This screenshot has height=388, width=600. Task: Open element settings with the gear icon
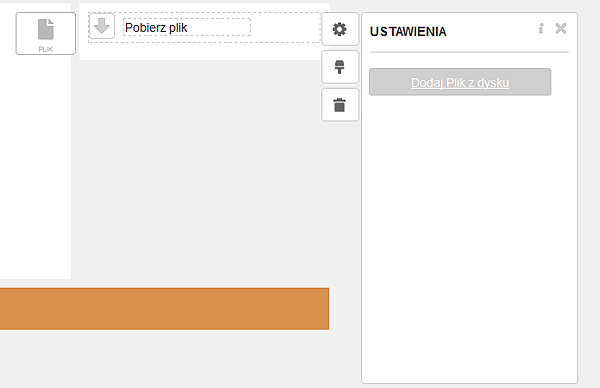click(x=340, y=29)
